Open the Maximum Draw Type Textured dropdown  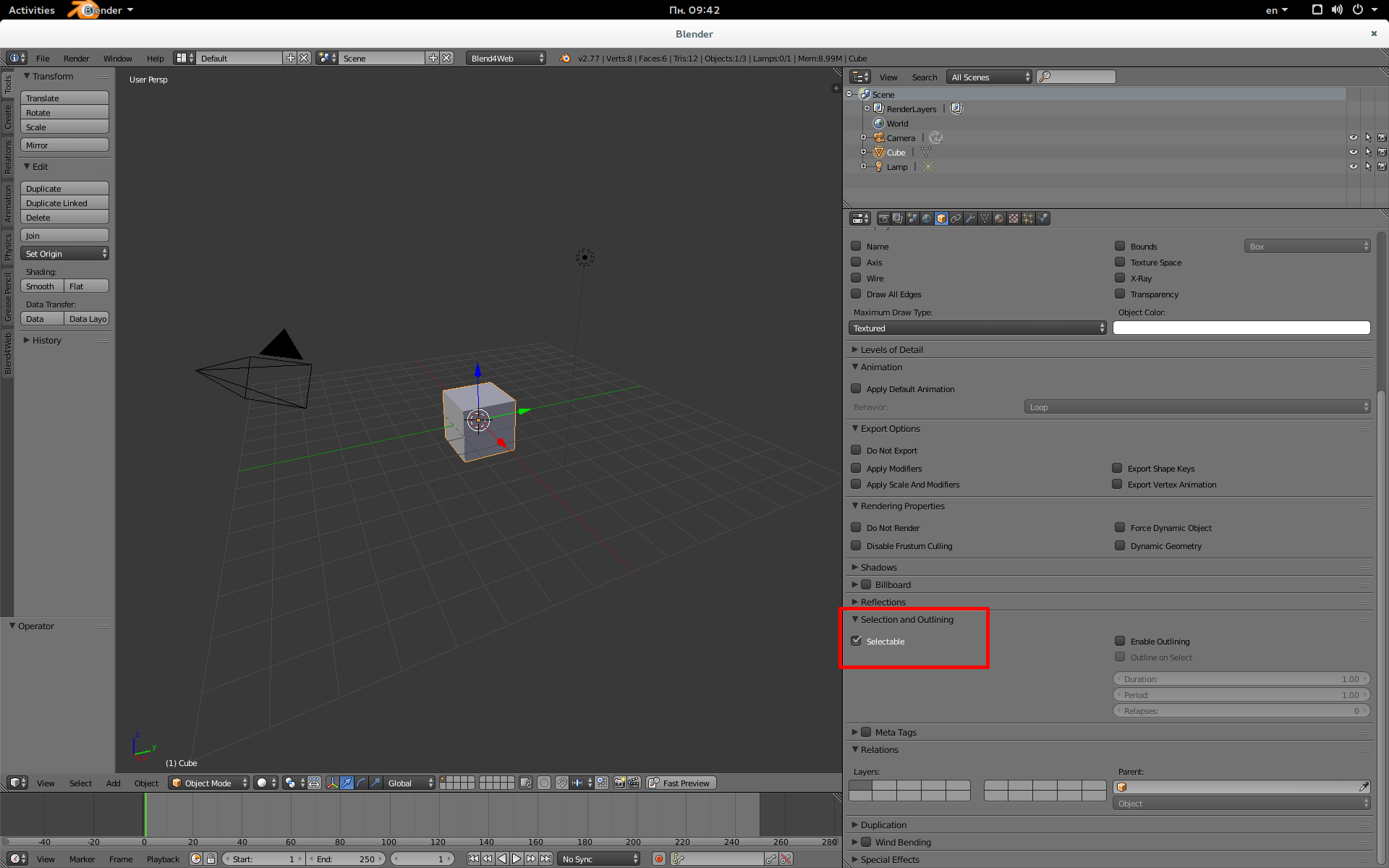[977, 328]
